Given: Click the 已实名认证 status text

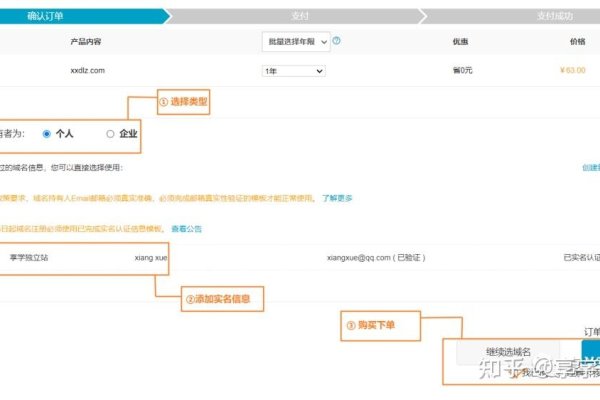Looking at the screenshot, I should point(582,258).
